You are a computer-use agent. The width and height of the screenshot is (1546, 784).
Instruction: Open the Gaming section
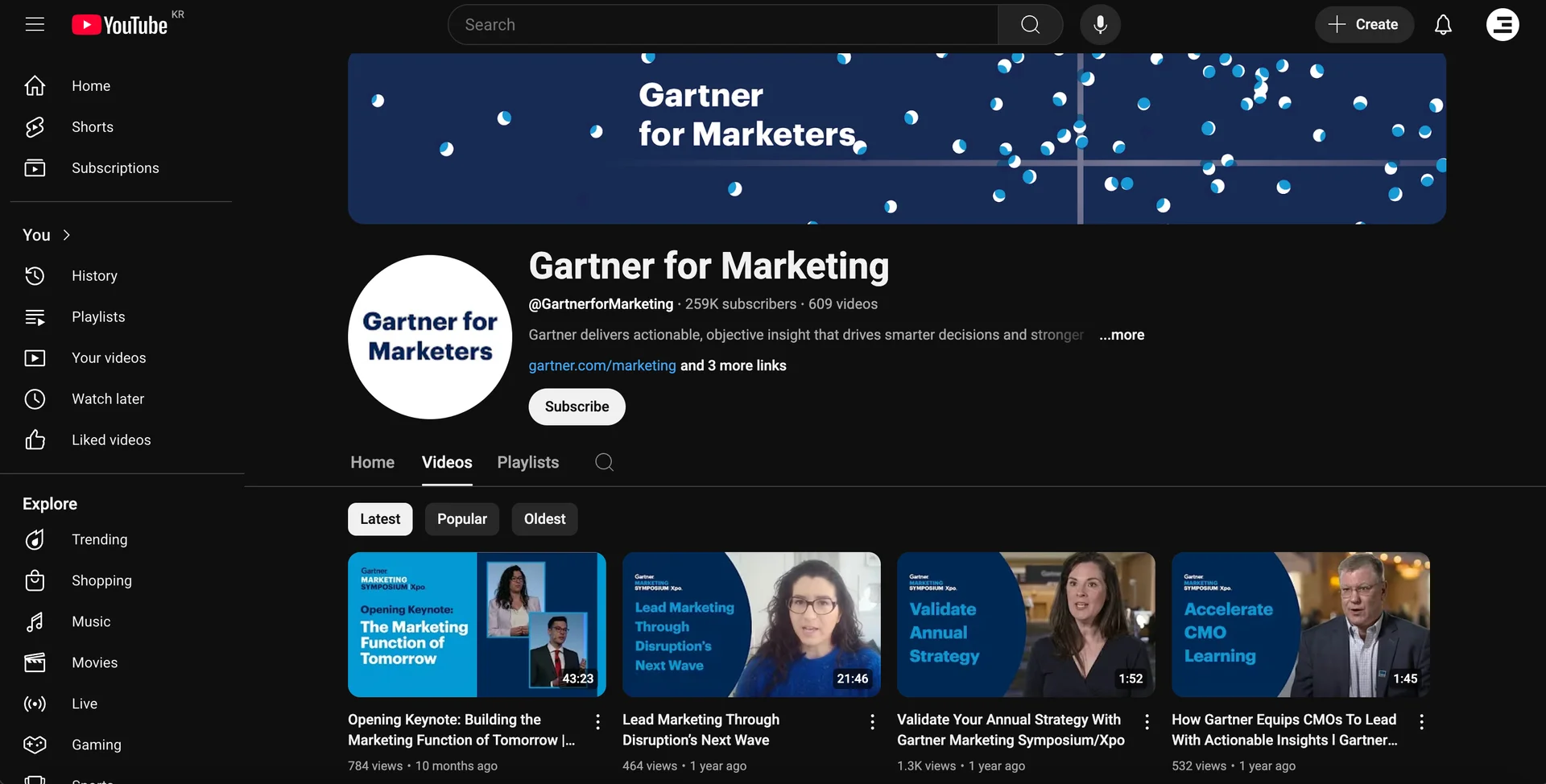click(96, 745)
